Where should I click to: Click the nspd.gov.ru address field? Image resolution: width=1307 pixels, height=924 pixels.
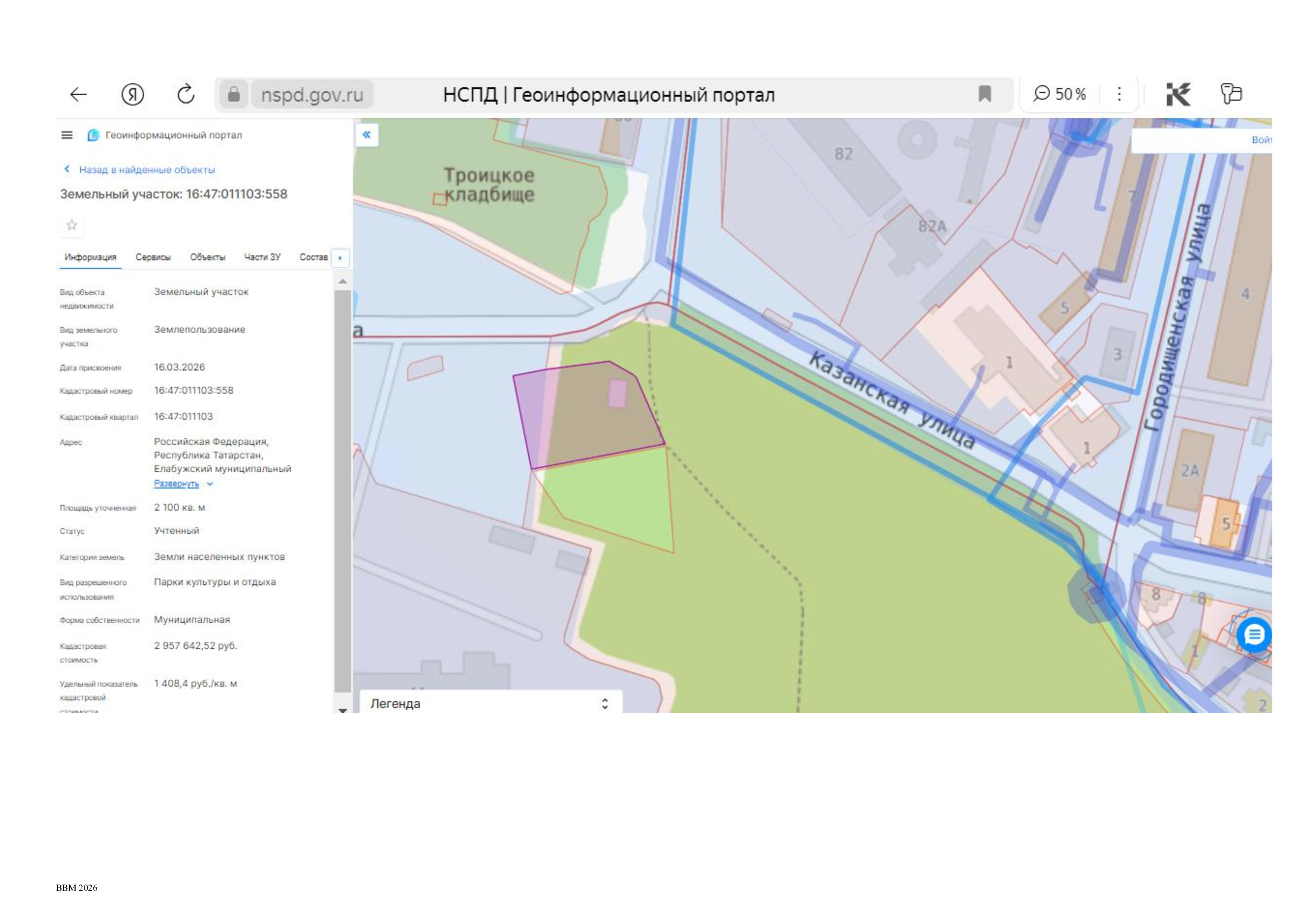point(312,95)
